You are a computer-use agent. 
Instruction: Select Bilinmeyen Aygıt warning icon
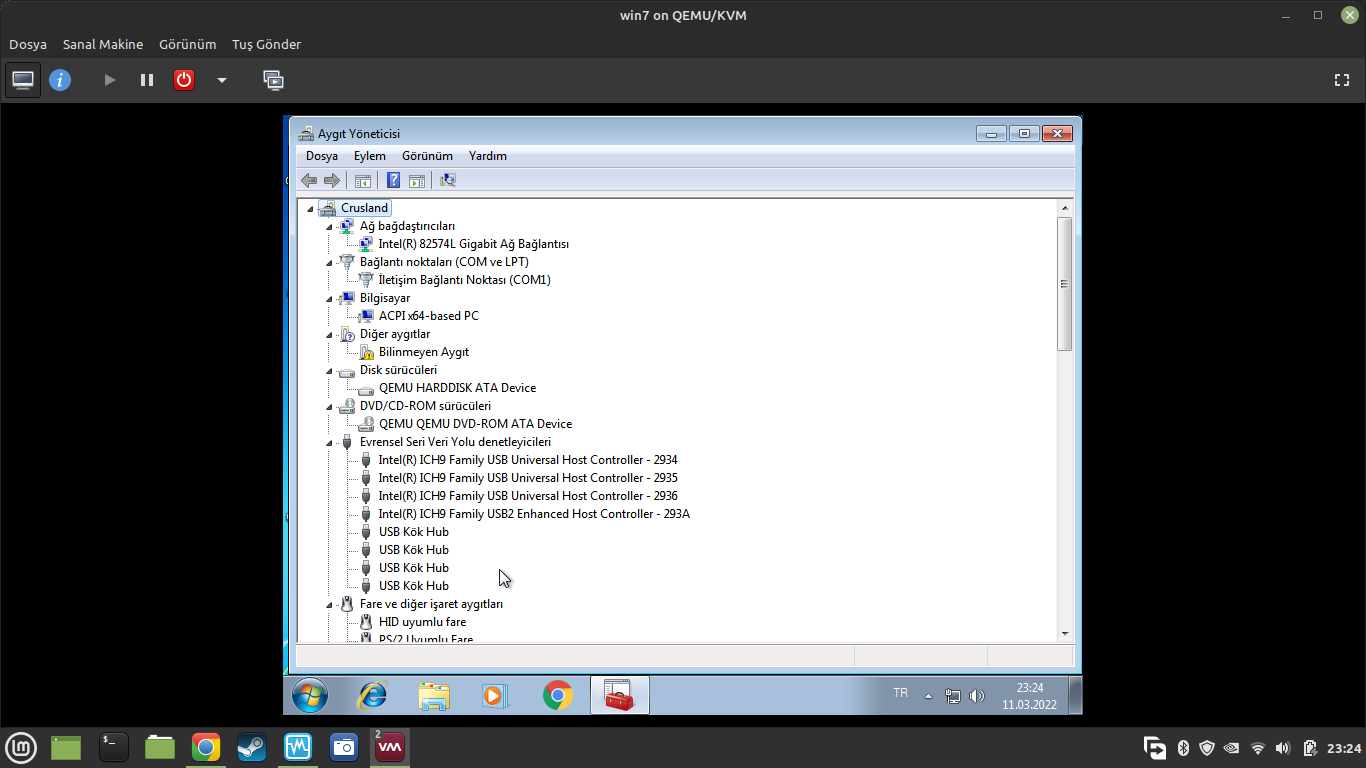[366, 352]
